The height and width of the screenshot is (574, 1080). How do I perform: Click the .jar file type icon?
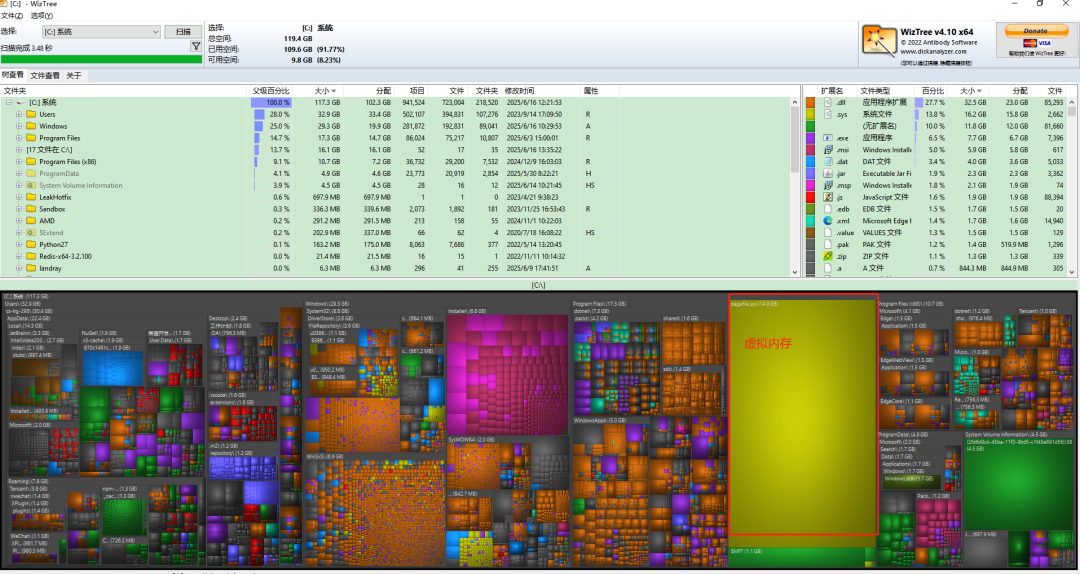pyautogui.click(x=827, y=173)
